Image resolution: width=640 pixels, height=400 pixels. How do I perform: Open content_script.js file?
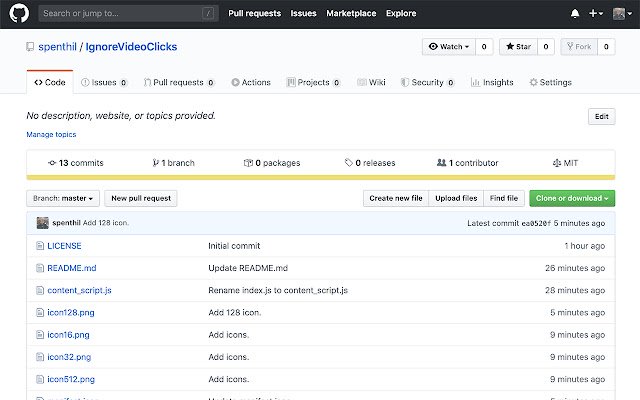coord(79,290)
